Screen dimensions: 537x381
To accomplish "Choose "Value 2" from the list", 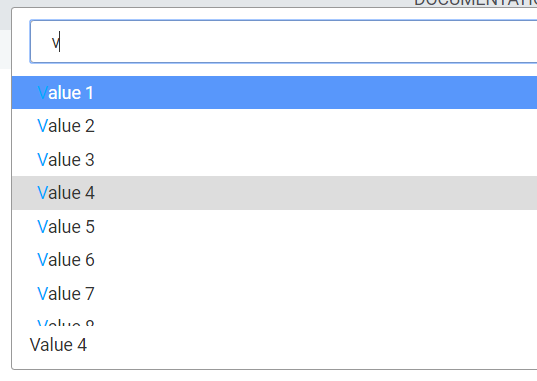I will pos(274,126).
